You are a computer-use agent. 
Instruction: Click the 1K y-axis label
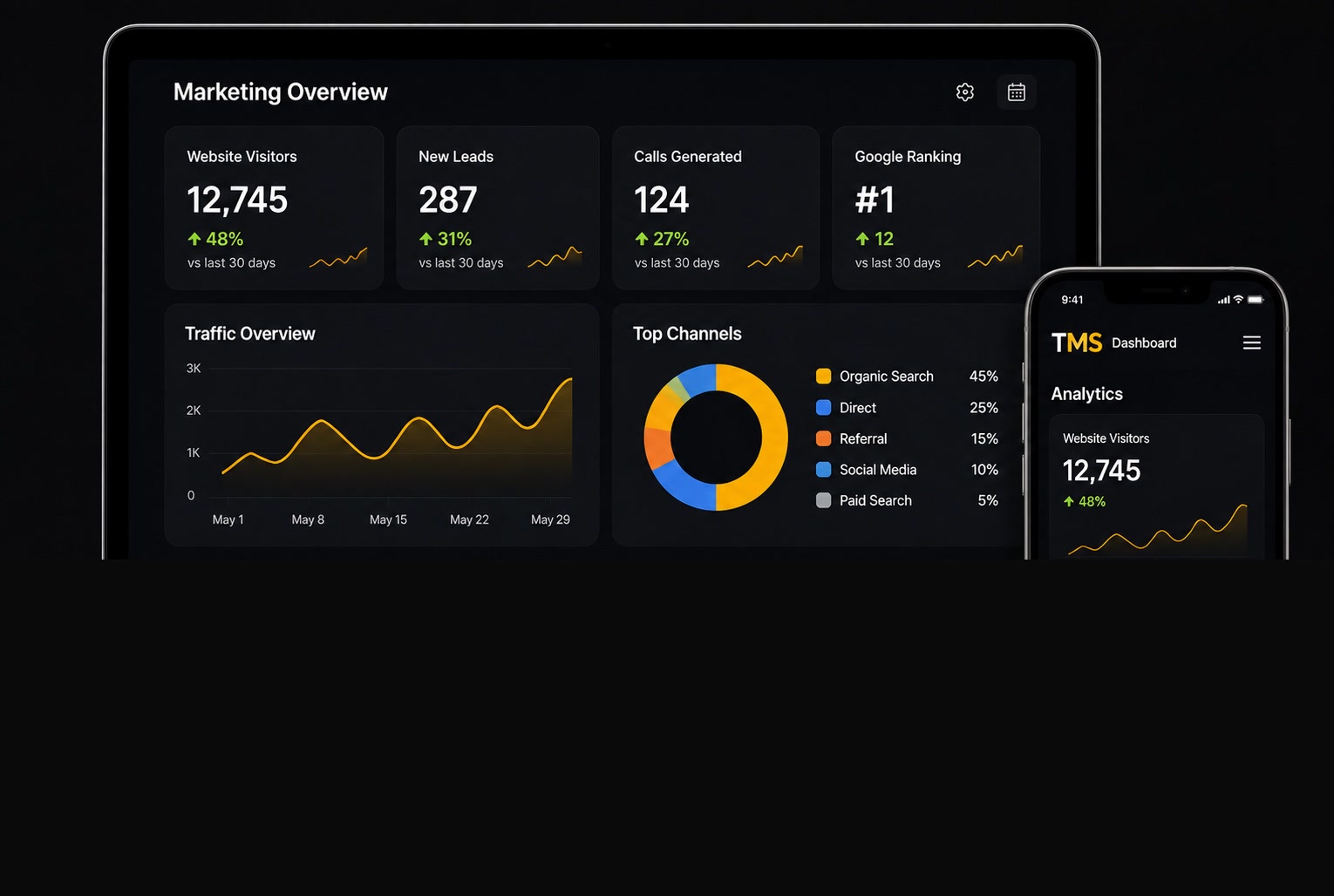coord(194,453)
